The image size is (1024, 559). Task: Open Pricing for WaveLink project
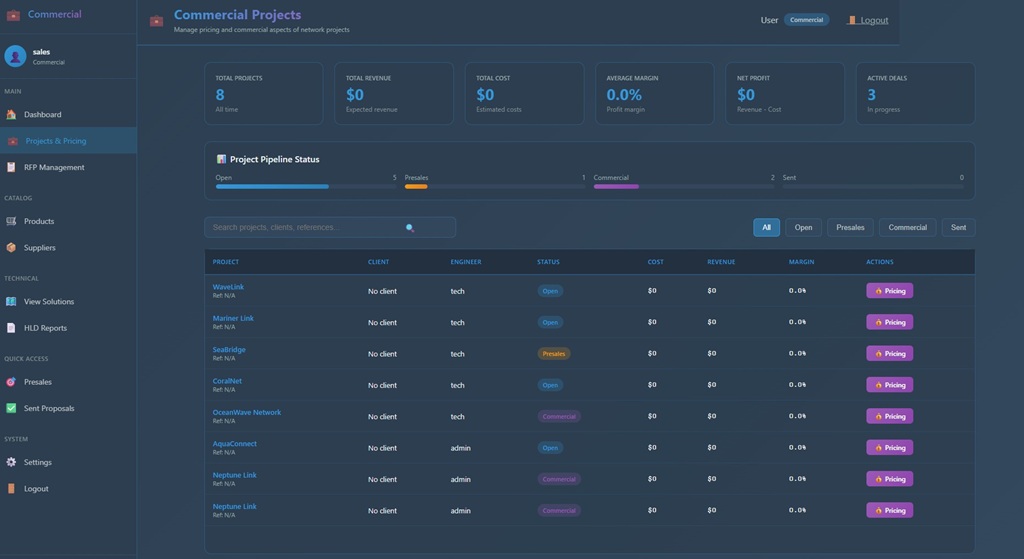tap(889, 291)
